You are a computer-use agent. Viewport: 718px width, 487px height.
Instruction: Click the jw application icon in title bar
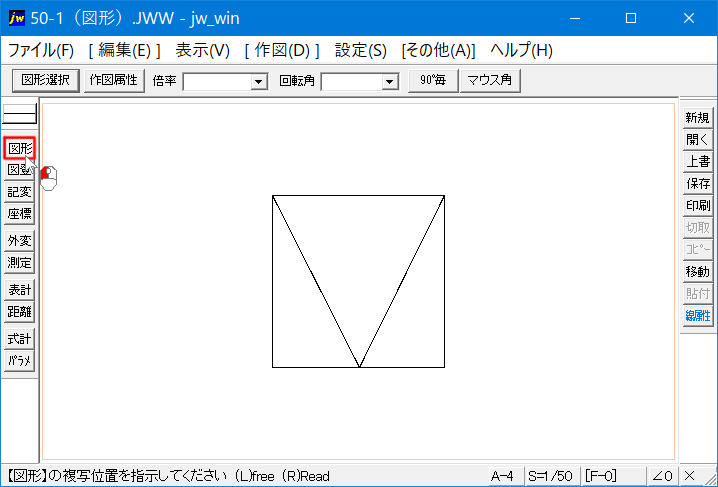[17, 18]
